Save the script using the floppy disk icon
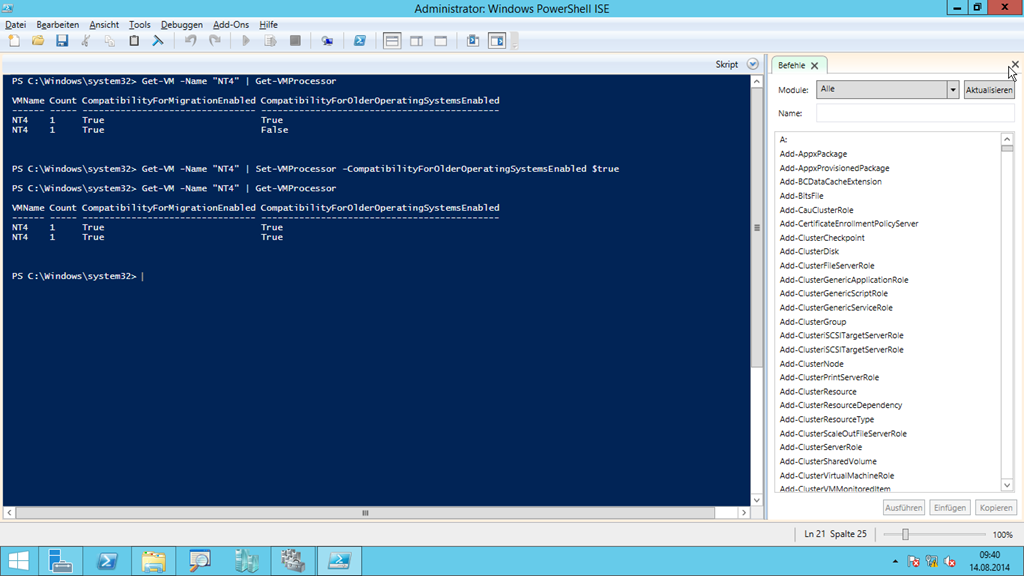The height and width of the screenshot is (576, 1024). (x=62, y=41)
